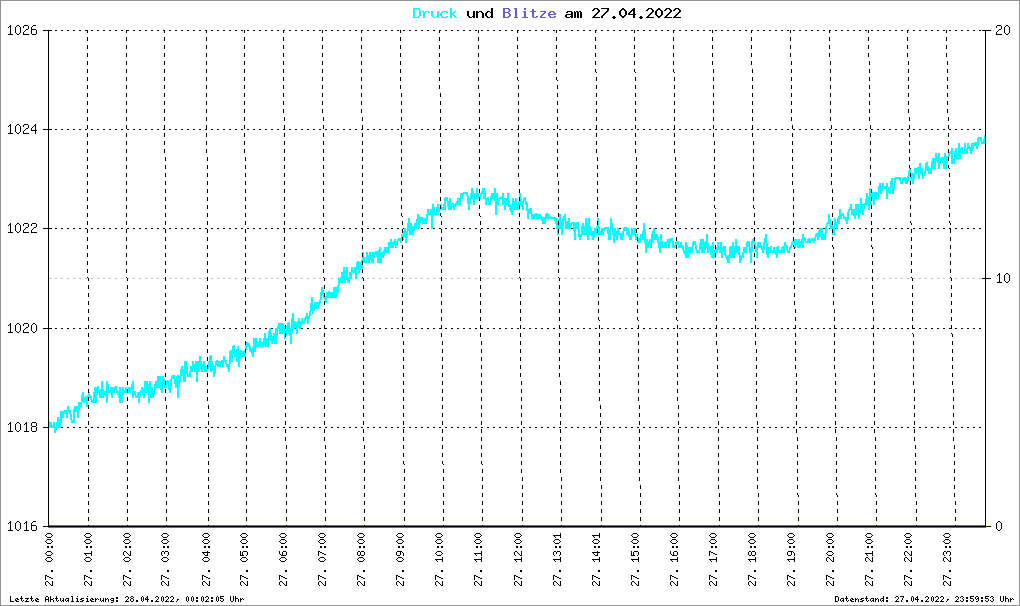Screen dimensions: 1020x606
Task: Click the right axis label 0
Action: coord(999,527)
